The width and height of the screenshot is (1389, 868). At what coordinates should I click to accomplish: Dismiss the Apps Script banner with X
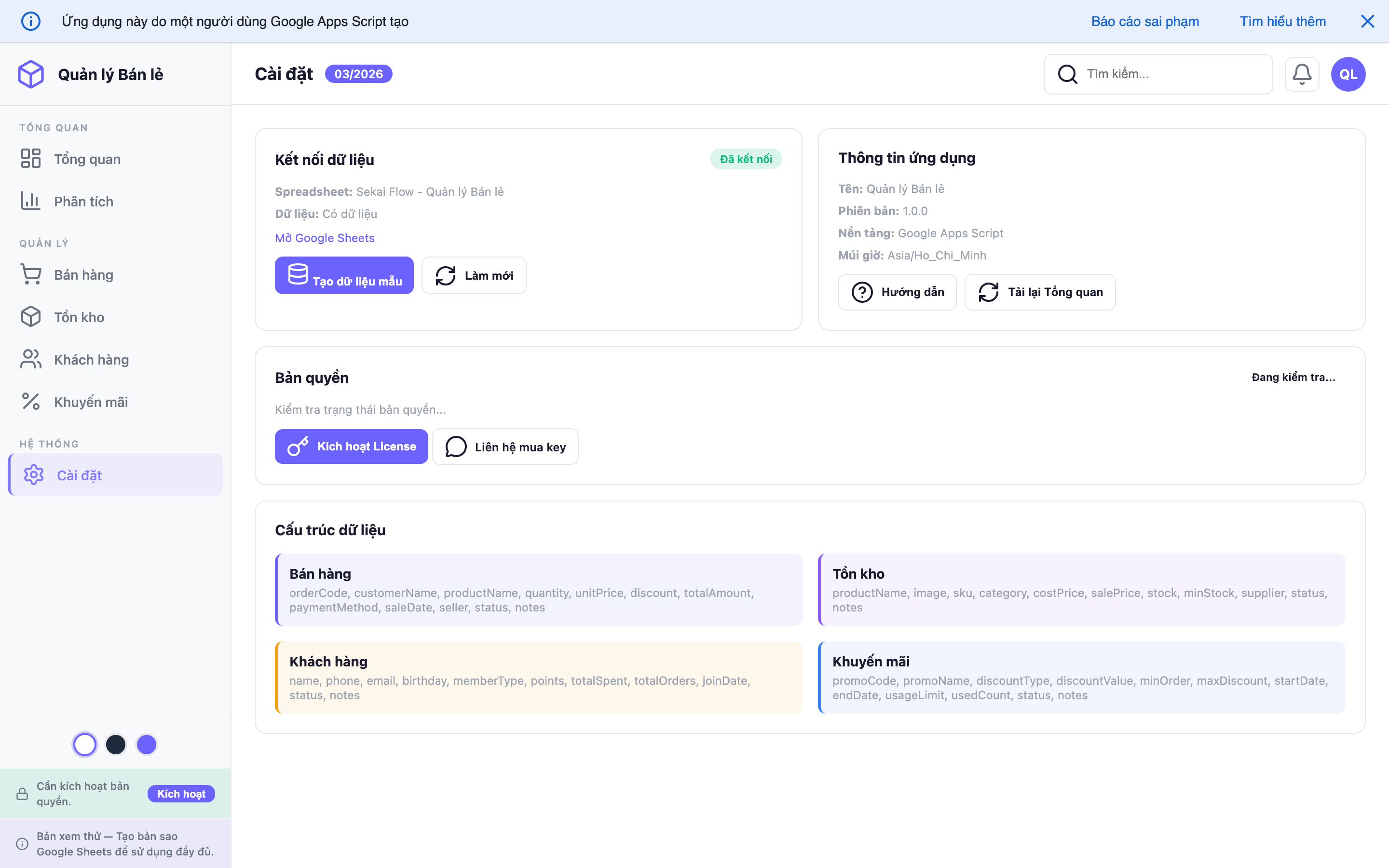pos(1367,21)
